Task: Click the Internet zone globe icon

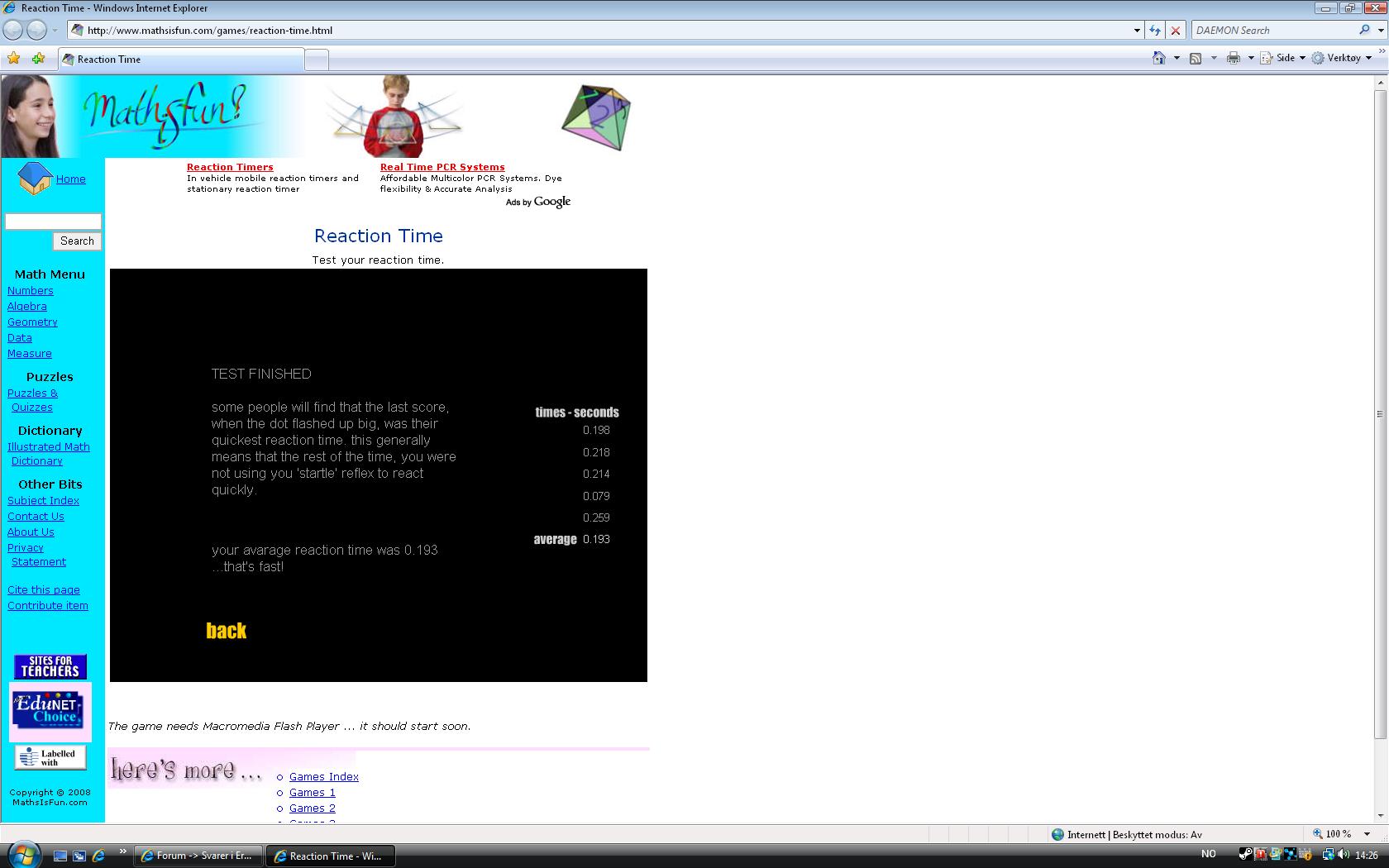Action: 1057,834
